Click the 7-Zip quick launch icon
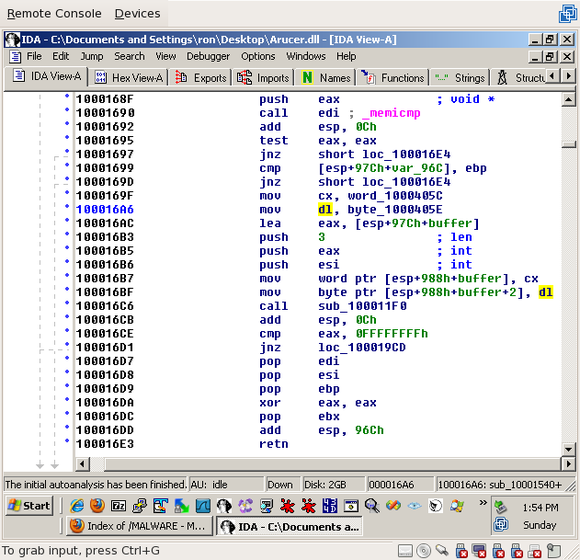Screen dimensions: 580x560 tap(118, 506)
